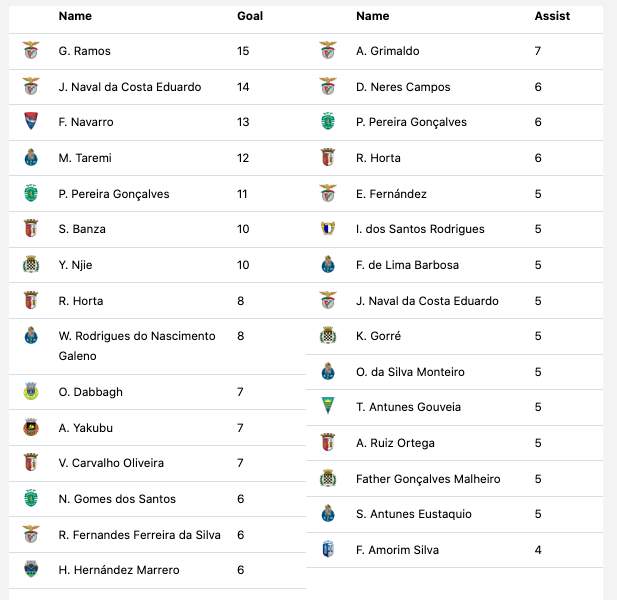617x600 pixels.
Task: Select W. Rodrigues do Nascimento Galeno row
Action: point(157,346)
